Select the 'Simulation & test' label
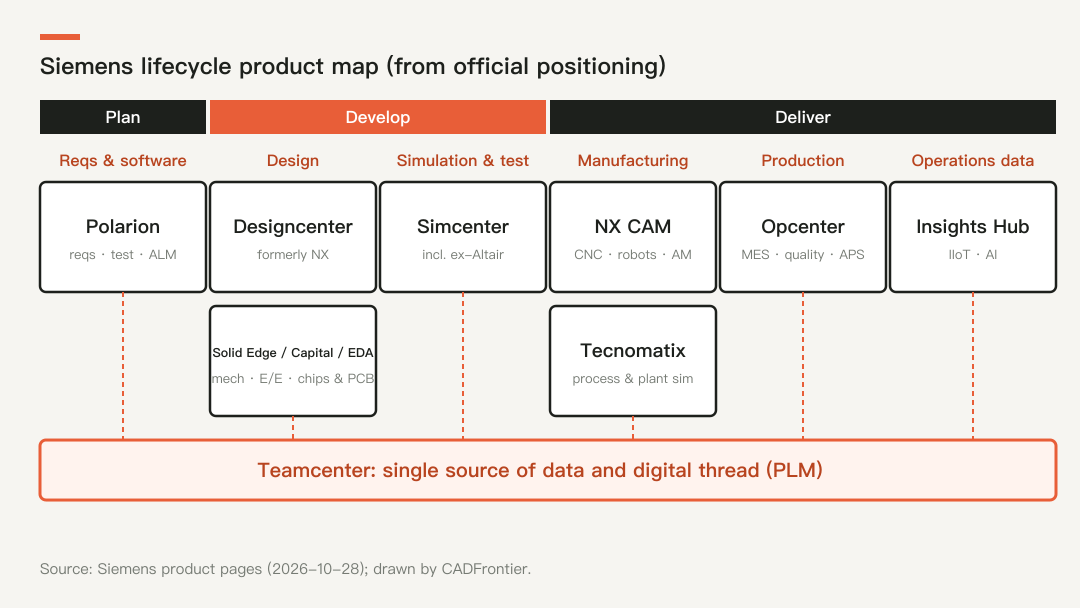Screen dimensions: 1080x608 coord(463,160)
